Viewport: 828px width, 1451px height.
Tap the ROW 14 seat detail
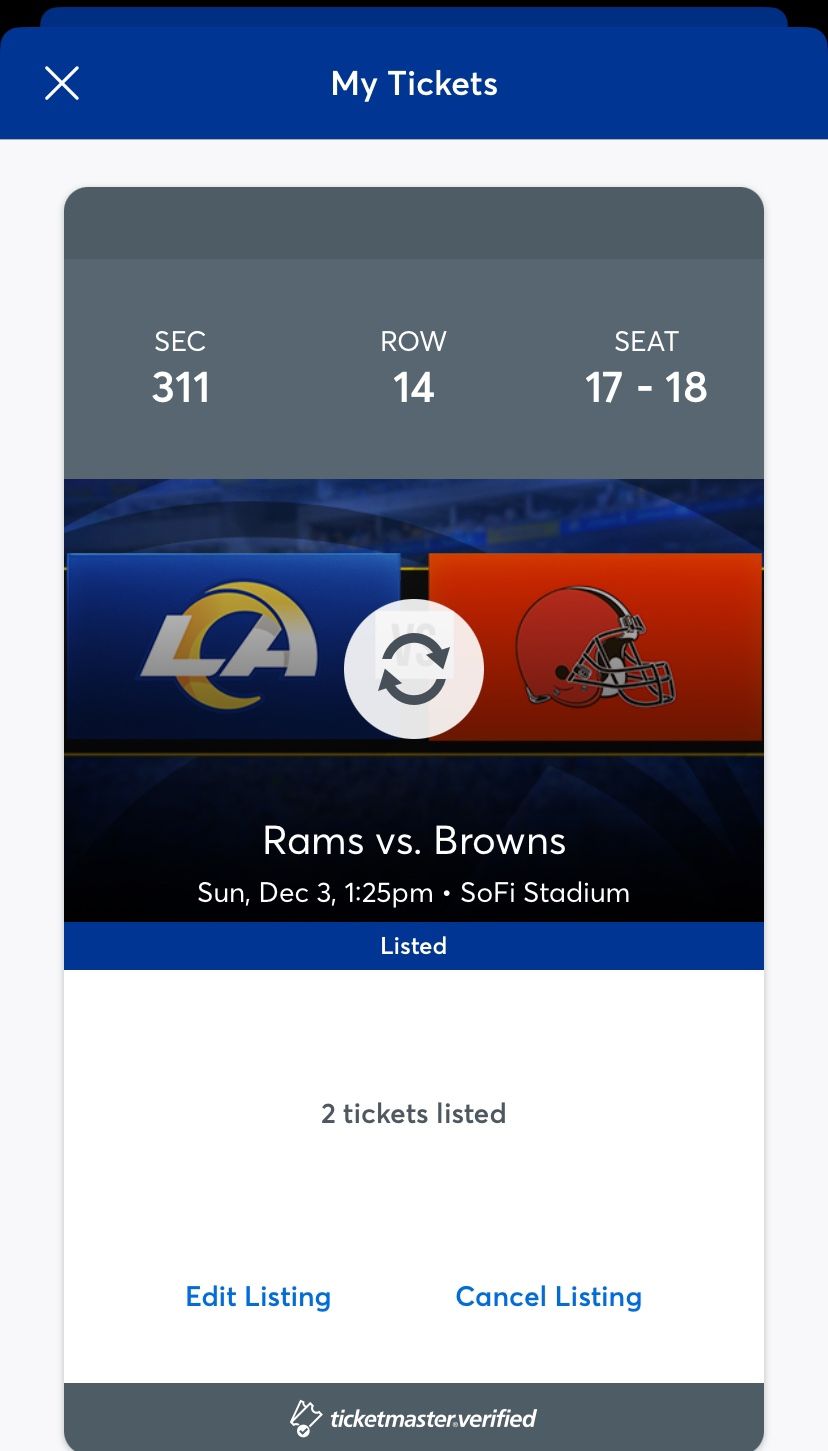(413, 368)
